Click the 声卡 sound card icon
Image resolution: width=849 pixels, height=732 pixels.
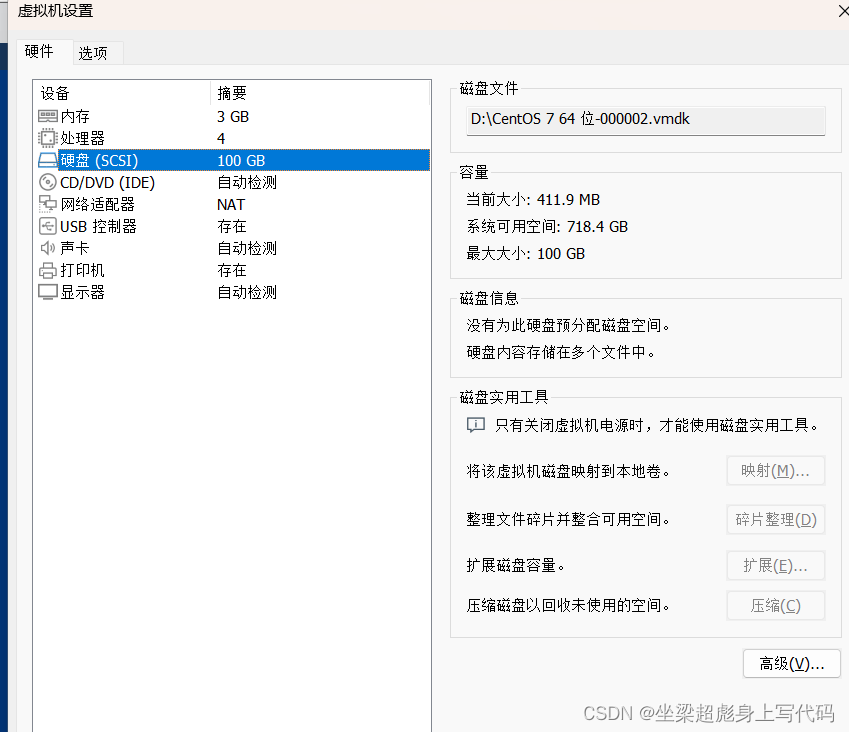(48, 248)
